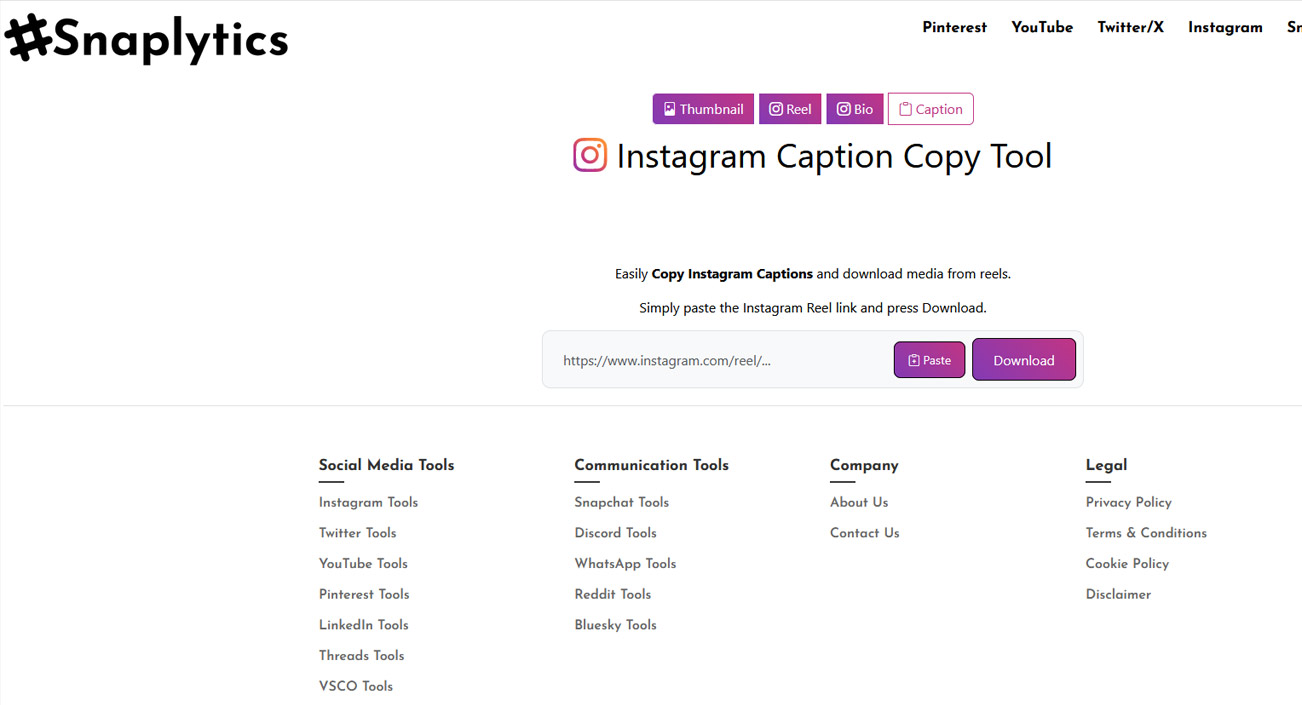
Task: Go to the Contact Us link
Action: (864, 533)
